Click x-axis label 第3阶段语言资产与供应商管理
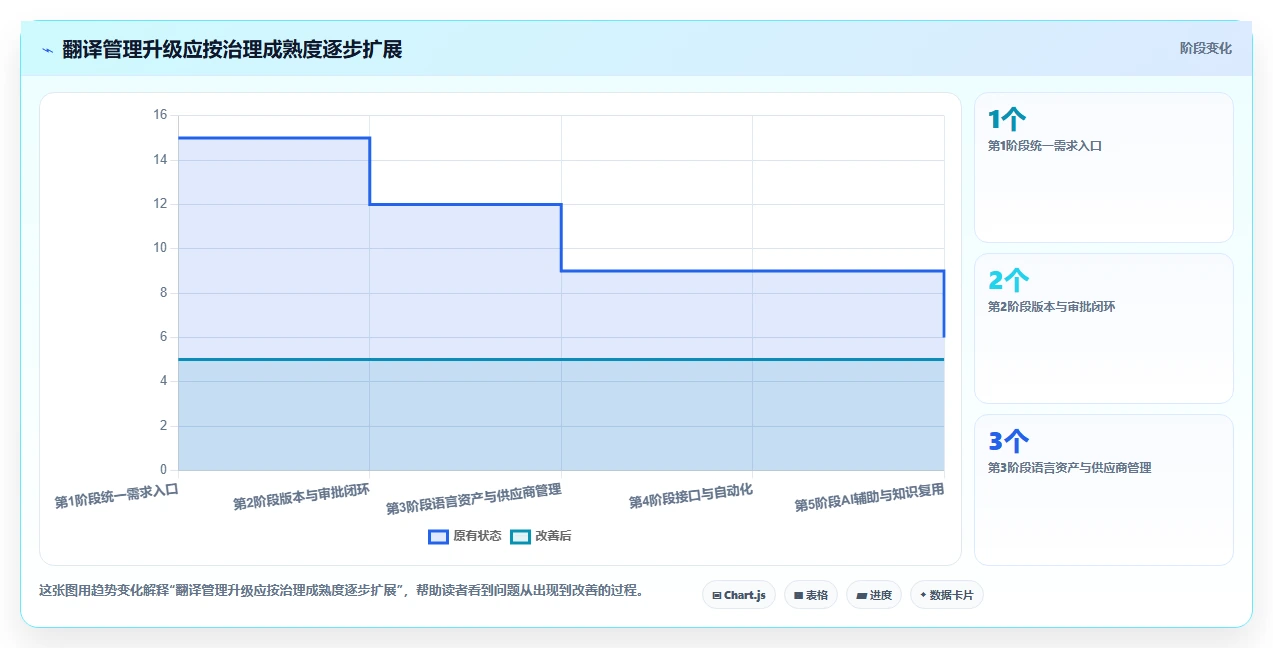Viewport: 1273px width, 648px height. [474, 499]
